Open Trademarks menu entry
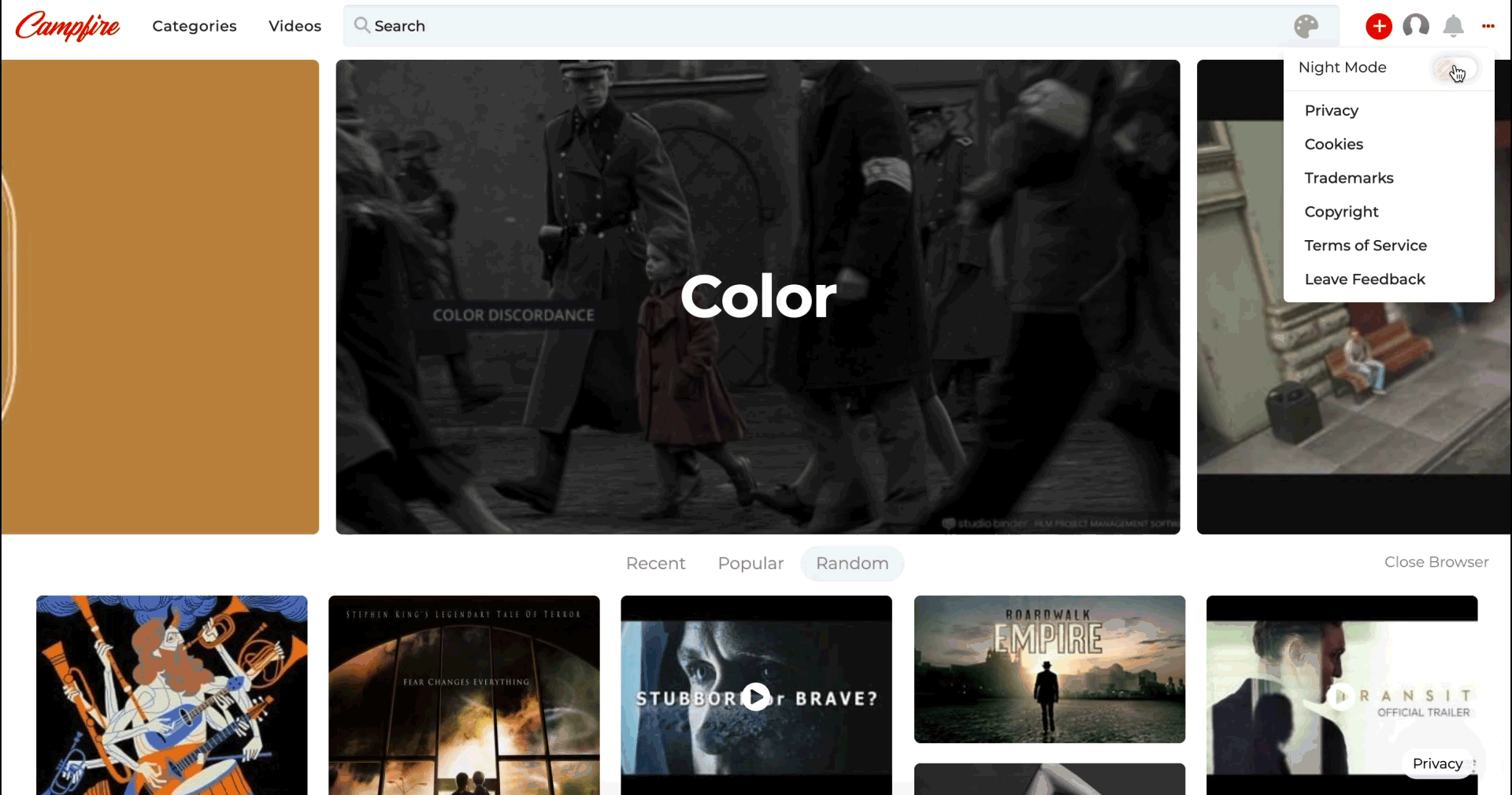Image resolution: width=1512 pixels, height=795 pixels. click(1348, 178)
